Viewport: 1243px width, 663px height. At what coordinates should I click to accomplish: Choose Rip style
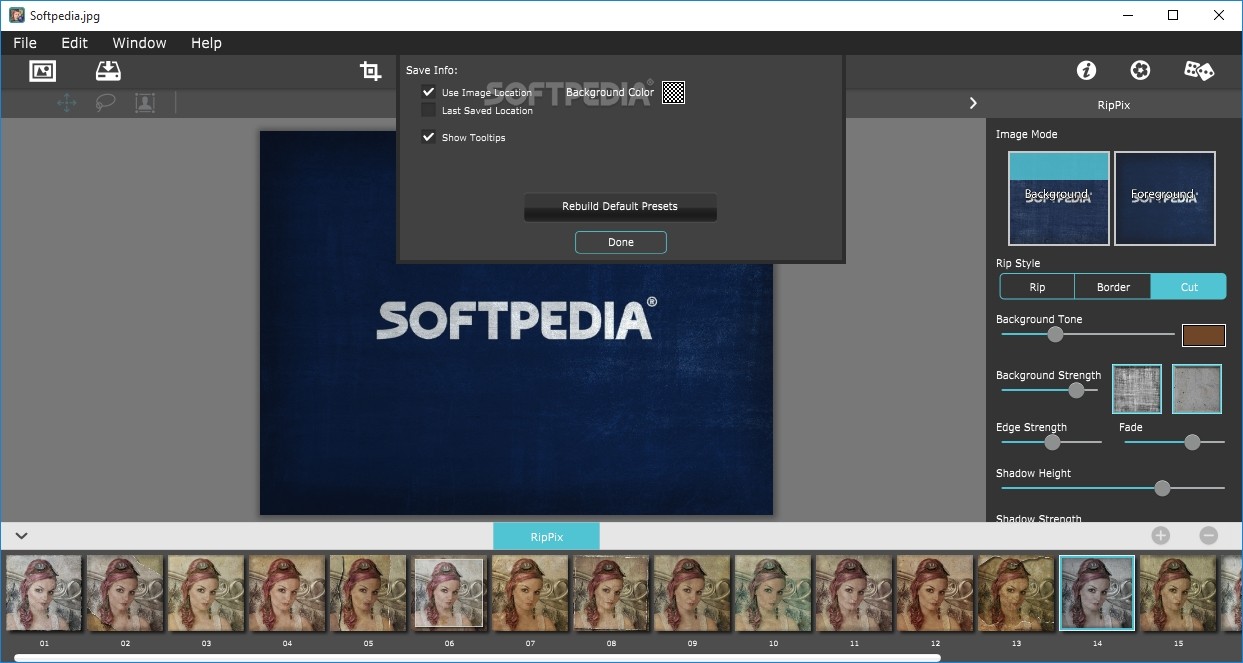tap(1037, 287)
